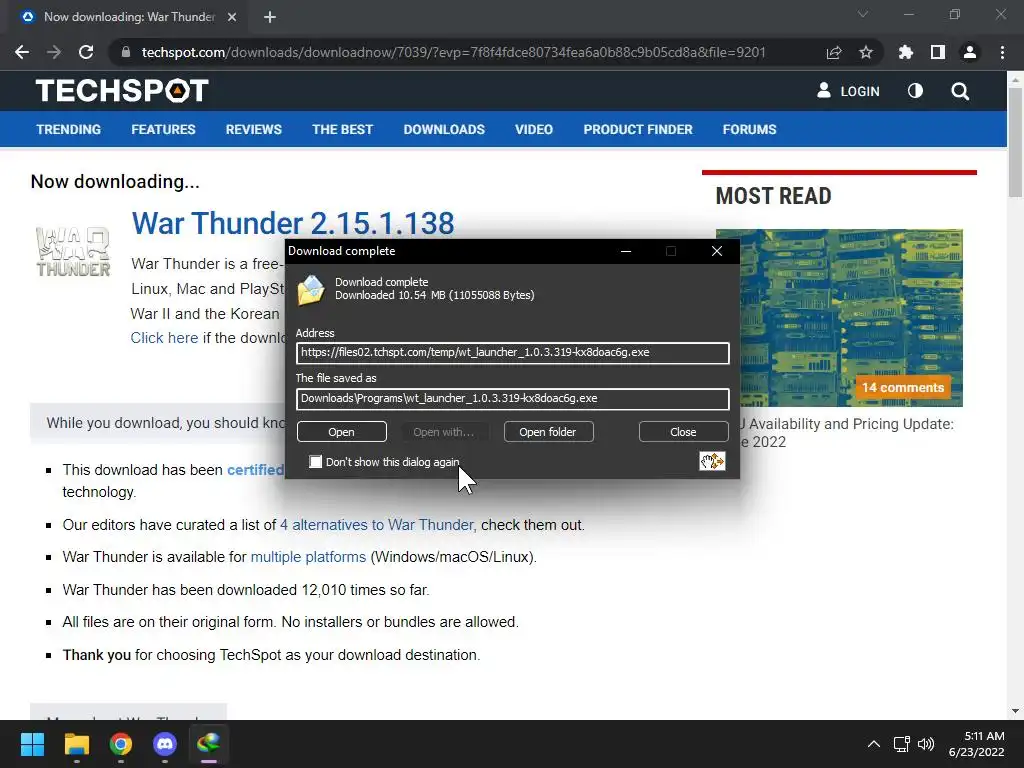This screenshot has height=768, width=1024.
Task: Open the TRENDING nav item
Action: 69,129
